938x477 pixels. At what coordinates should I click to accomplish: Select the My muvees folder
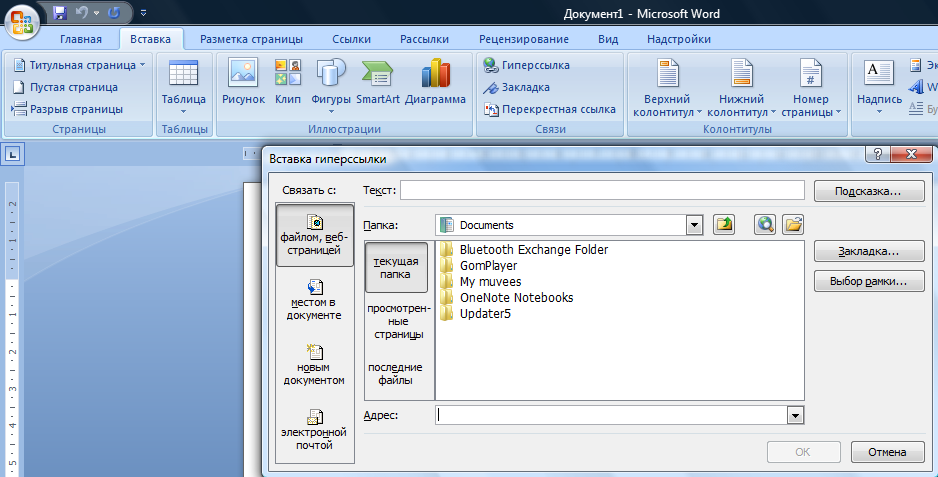[480, 282]
